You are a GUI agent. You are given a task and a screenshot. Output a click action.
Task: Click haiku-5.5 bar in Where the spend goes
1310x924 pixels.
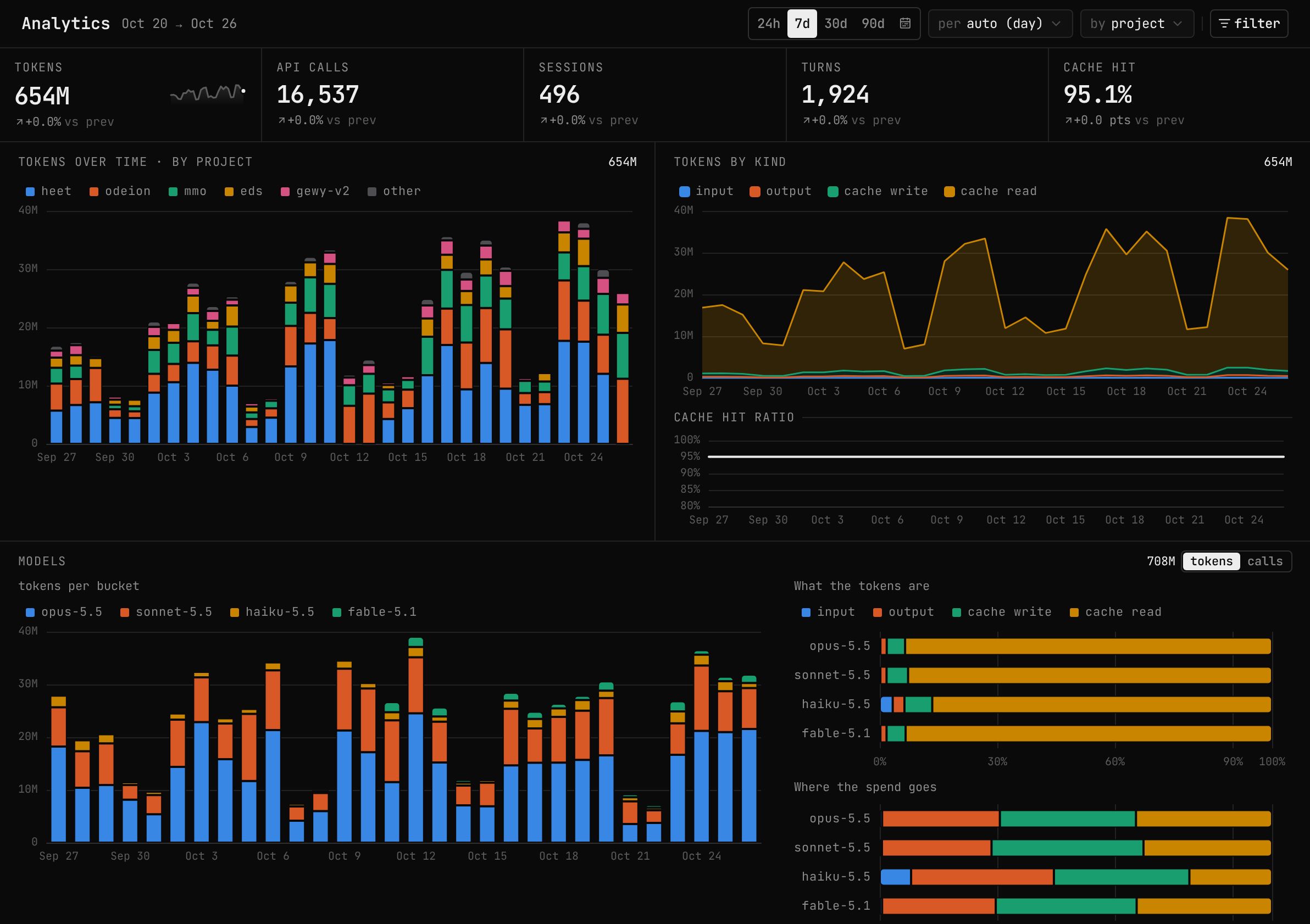[x=1076, y=877]
